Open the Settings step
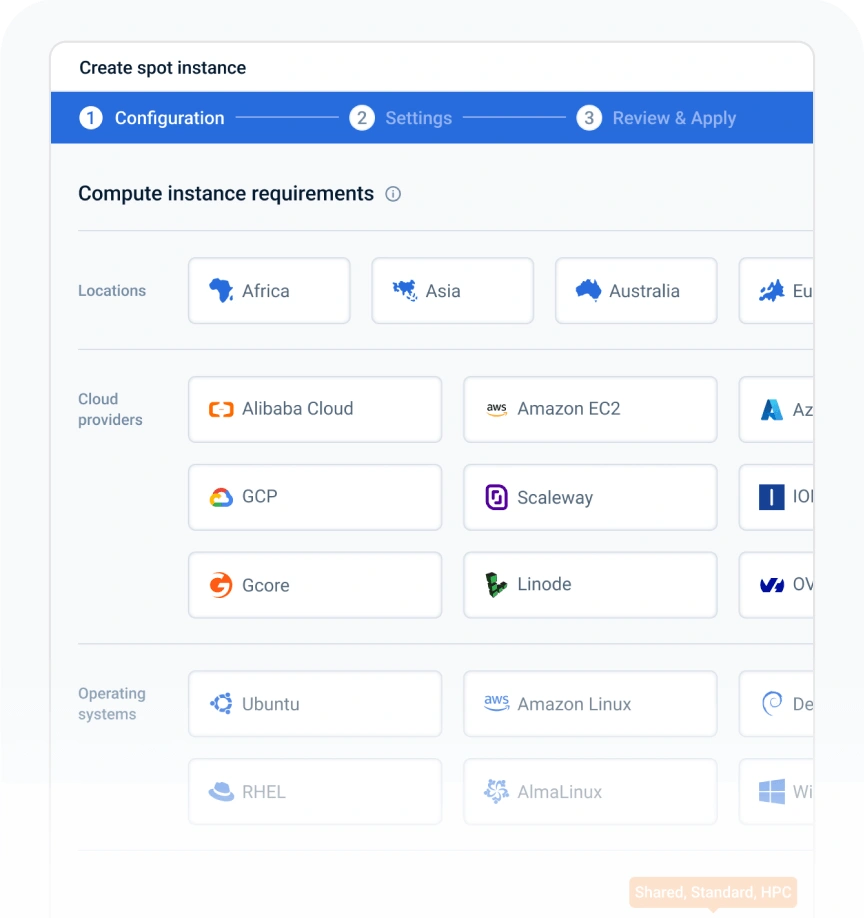The width and height of the screenshot is (864, 918). coord(419,118)
